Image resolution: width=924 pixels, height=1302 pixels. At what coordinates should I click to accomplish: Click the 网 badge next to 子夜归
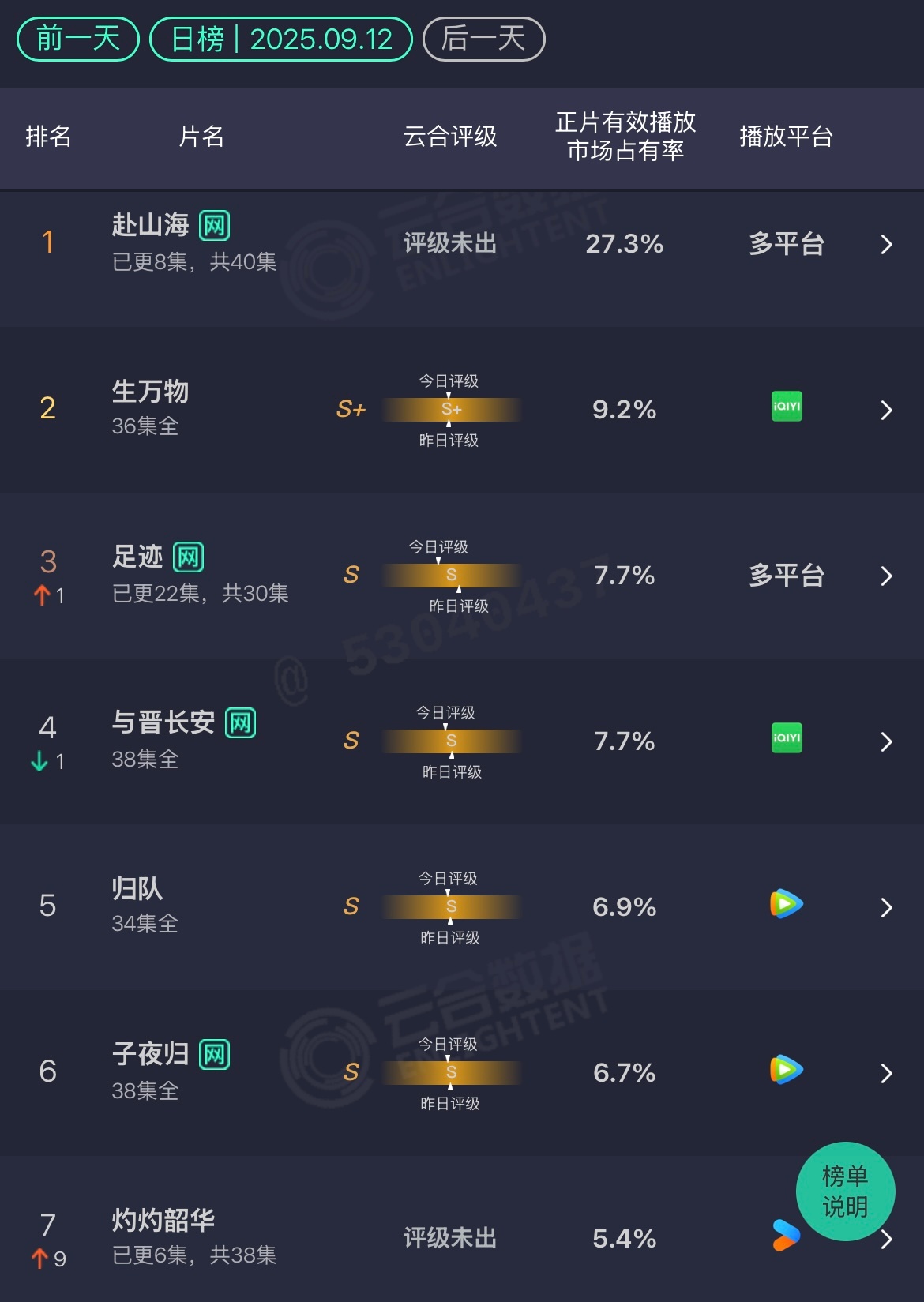[x=215, y=1055]
